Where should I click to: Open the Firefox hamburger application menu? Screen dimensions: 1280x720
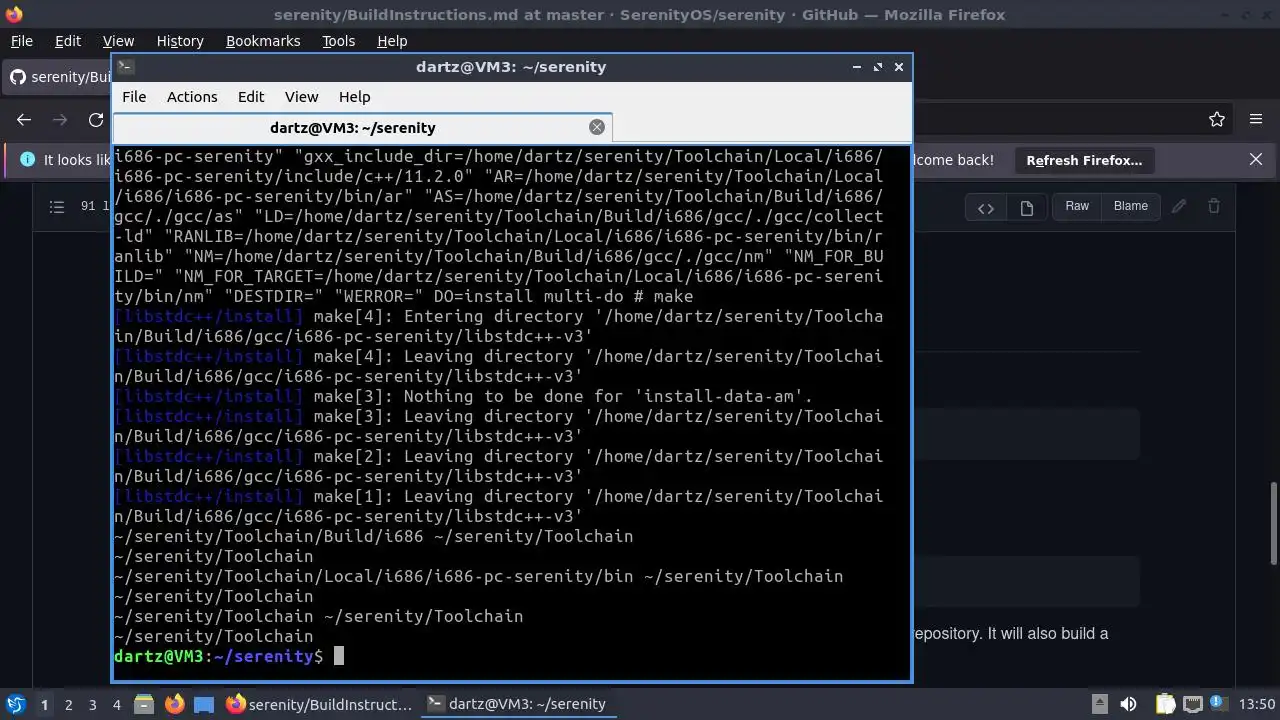point(1256,120)
